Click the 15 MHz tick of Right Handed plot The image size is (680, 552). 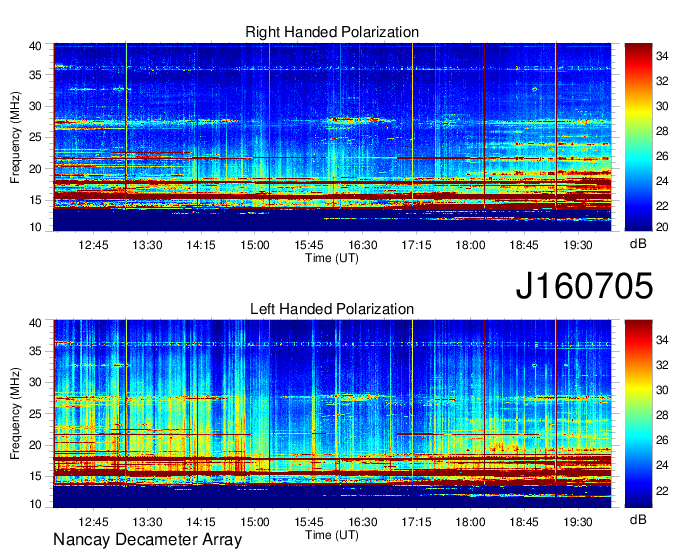35,200
